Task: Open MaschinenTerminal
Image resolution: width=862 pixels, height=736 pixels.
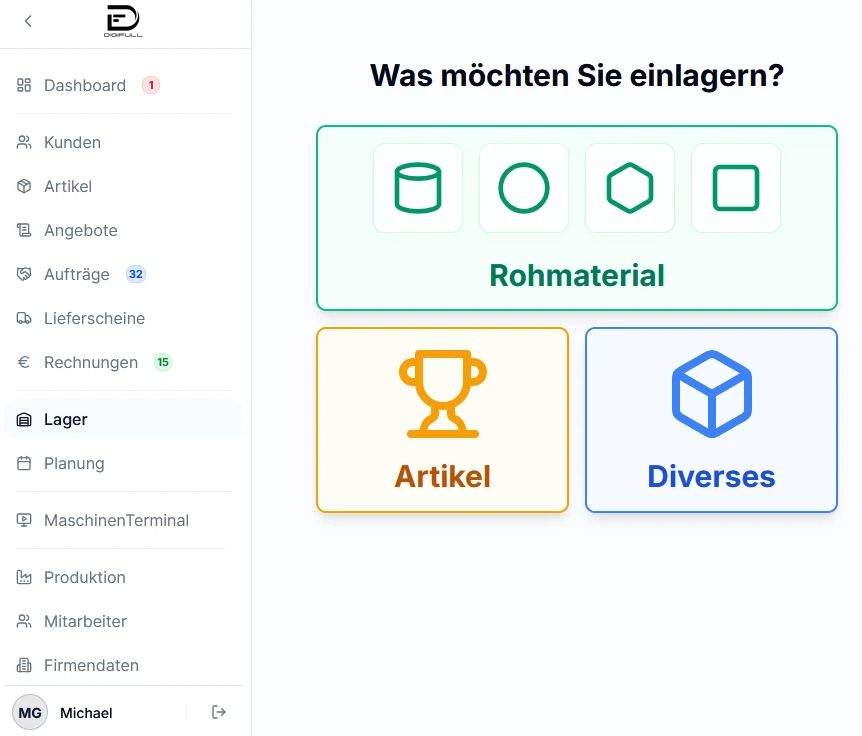Action: coord(123,520)
